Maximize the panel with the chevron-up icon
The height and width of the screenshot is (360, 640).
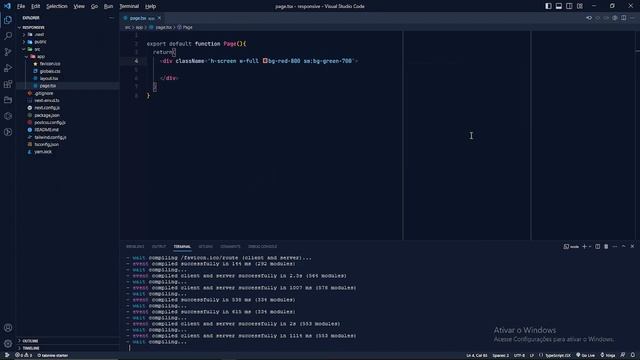(624, 247)
